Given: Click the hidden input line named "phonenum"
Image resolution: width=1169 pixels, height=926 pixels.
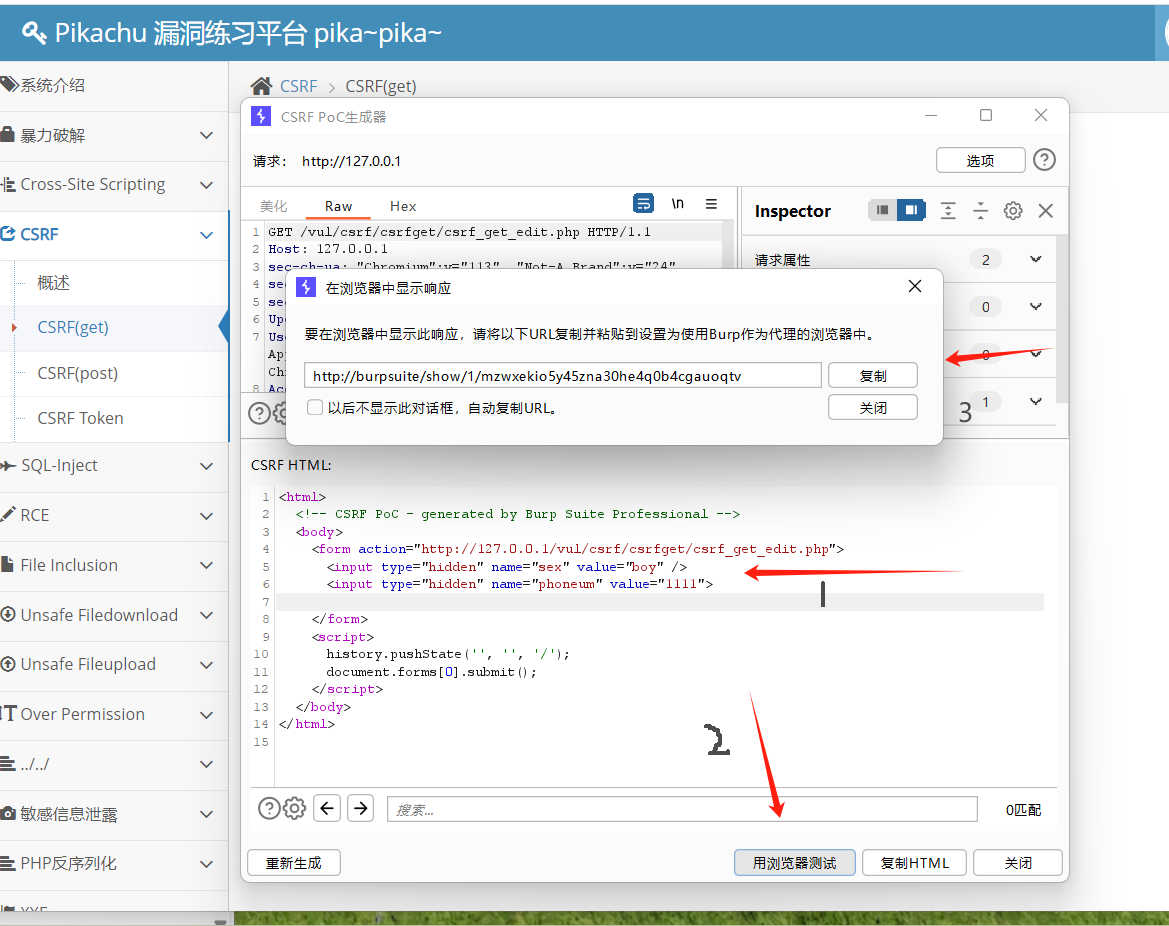Looking at the screenshot, I should coord(520,585).
